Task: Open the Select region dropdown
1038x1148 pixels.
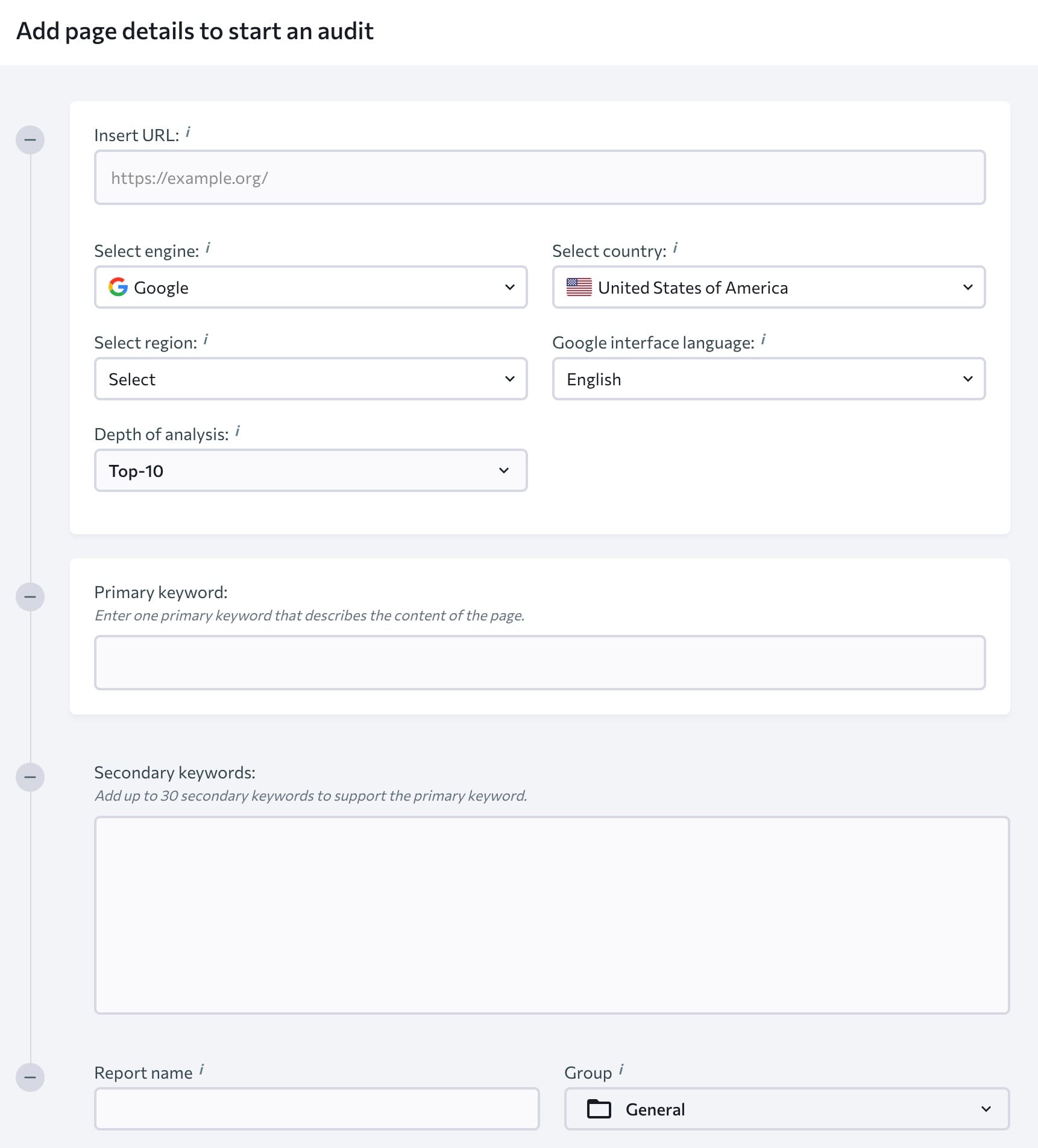Action: [x=310, y=379]
